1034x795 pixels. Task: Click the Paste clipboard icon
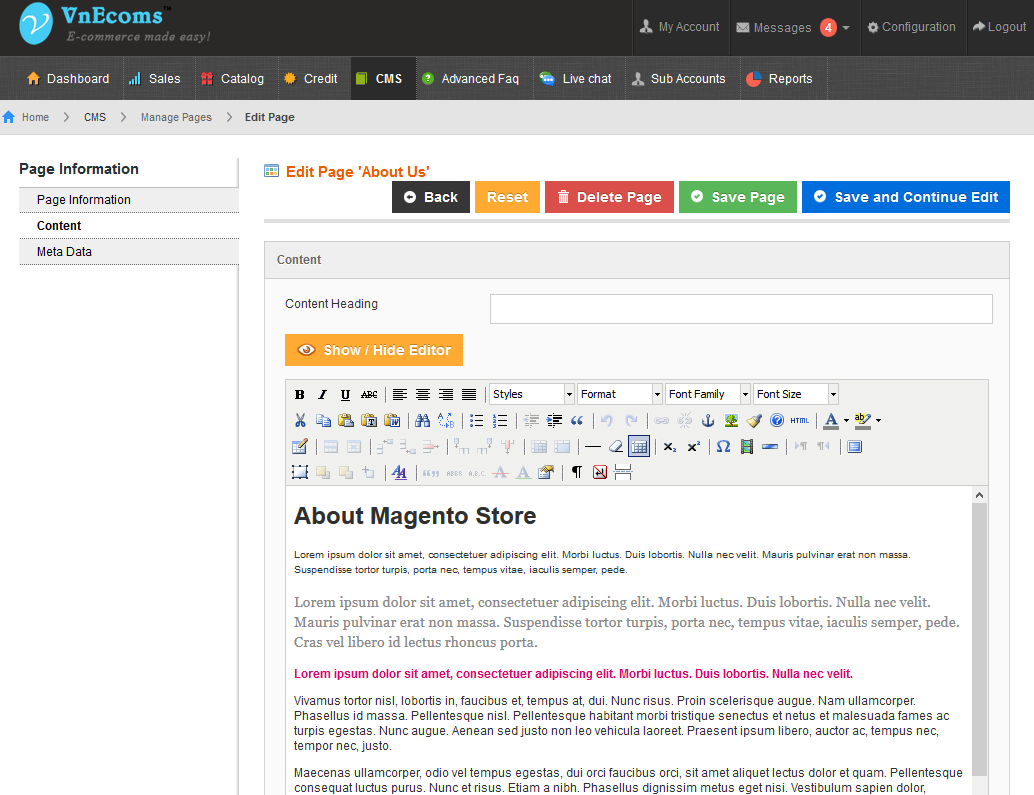click(x=346, y=421)
